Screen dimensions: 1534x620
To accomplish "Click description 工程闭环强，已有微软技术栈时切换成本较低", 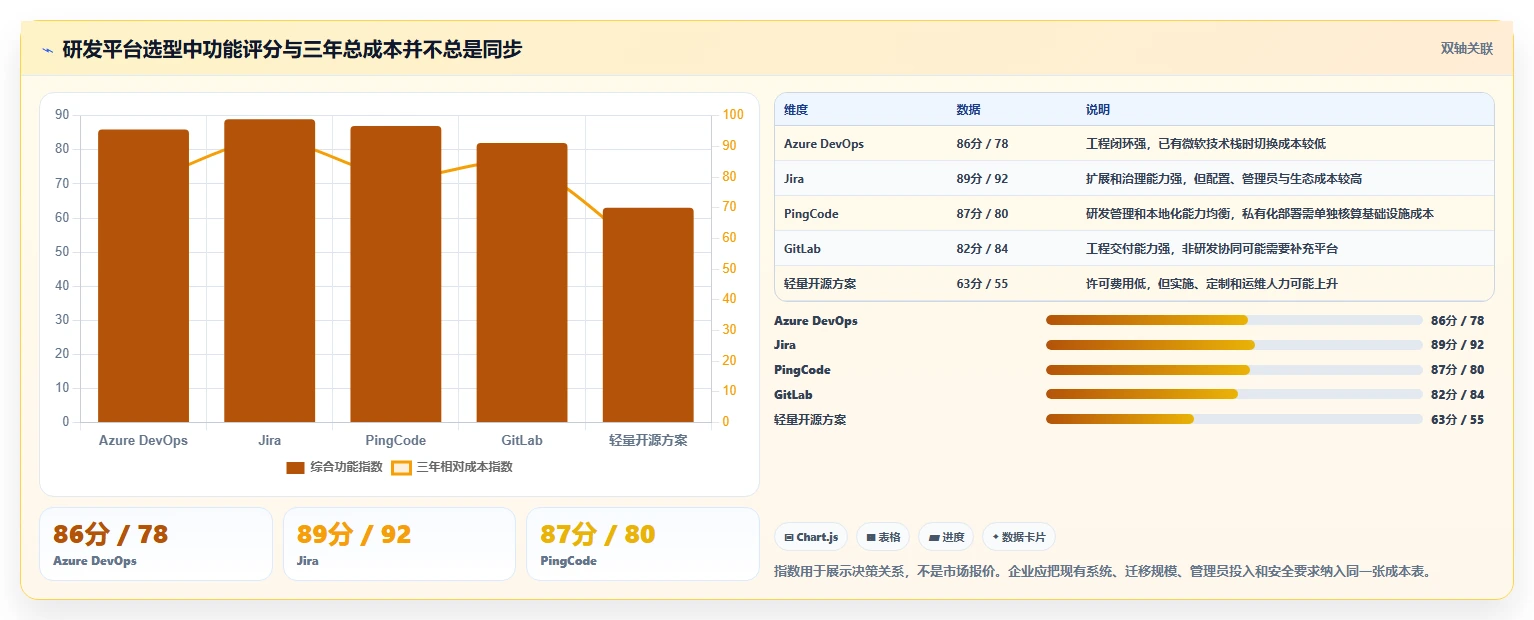I will pyautogui.click(x=1206, y=144).
